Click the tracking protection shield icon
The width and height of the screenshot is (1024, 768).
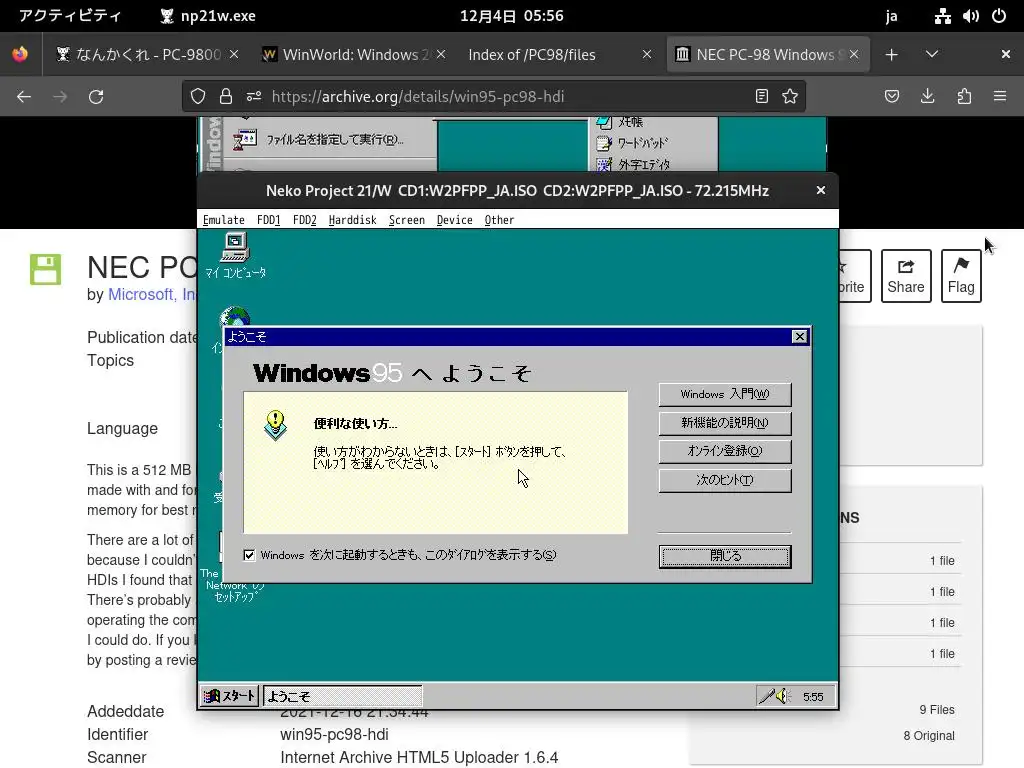[x=198, y=97]
